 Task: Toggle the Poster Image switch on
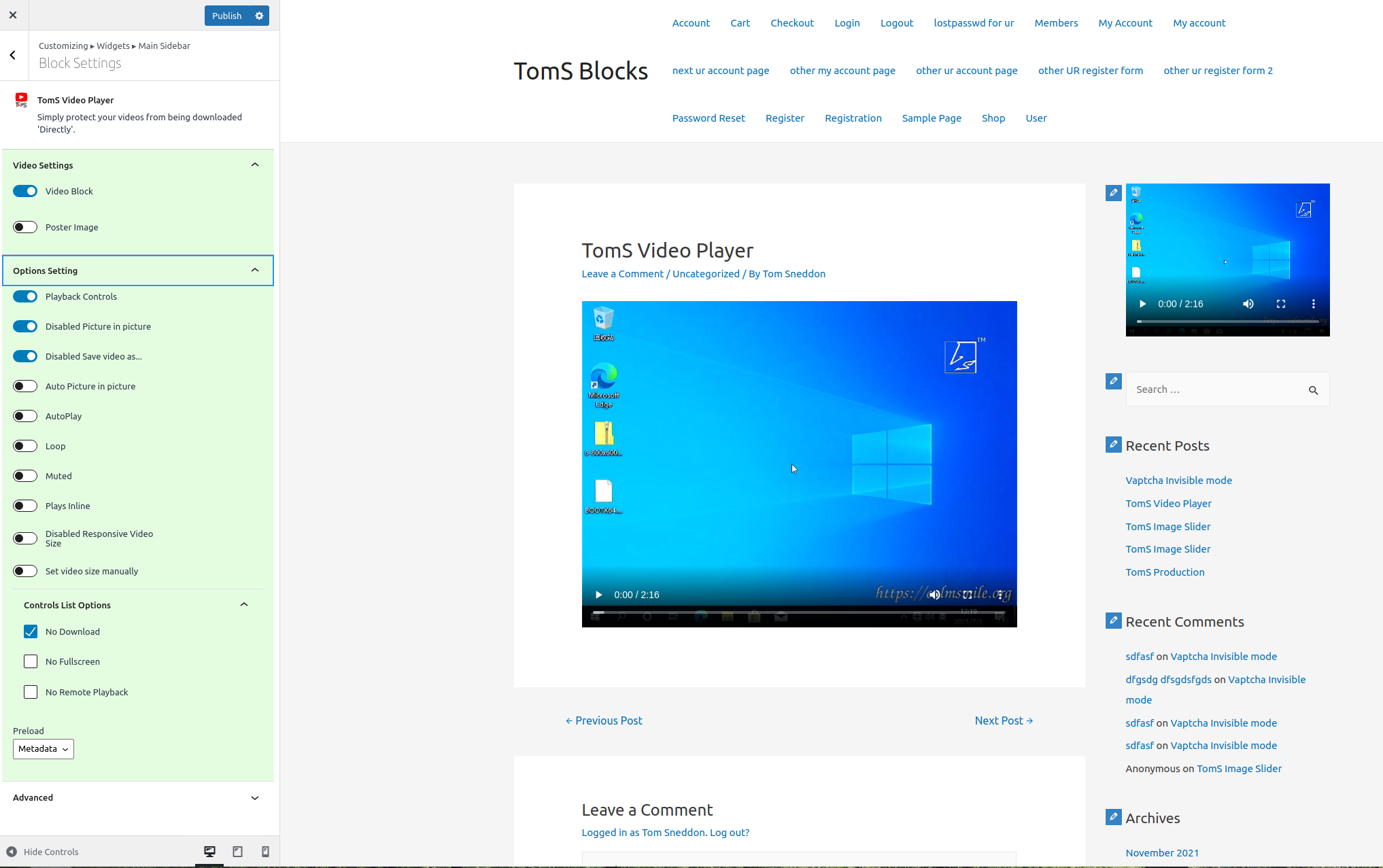tap(25, 227)
